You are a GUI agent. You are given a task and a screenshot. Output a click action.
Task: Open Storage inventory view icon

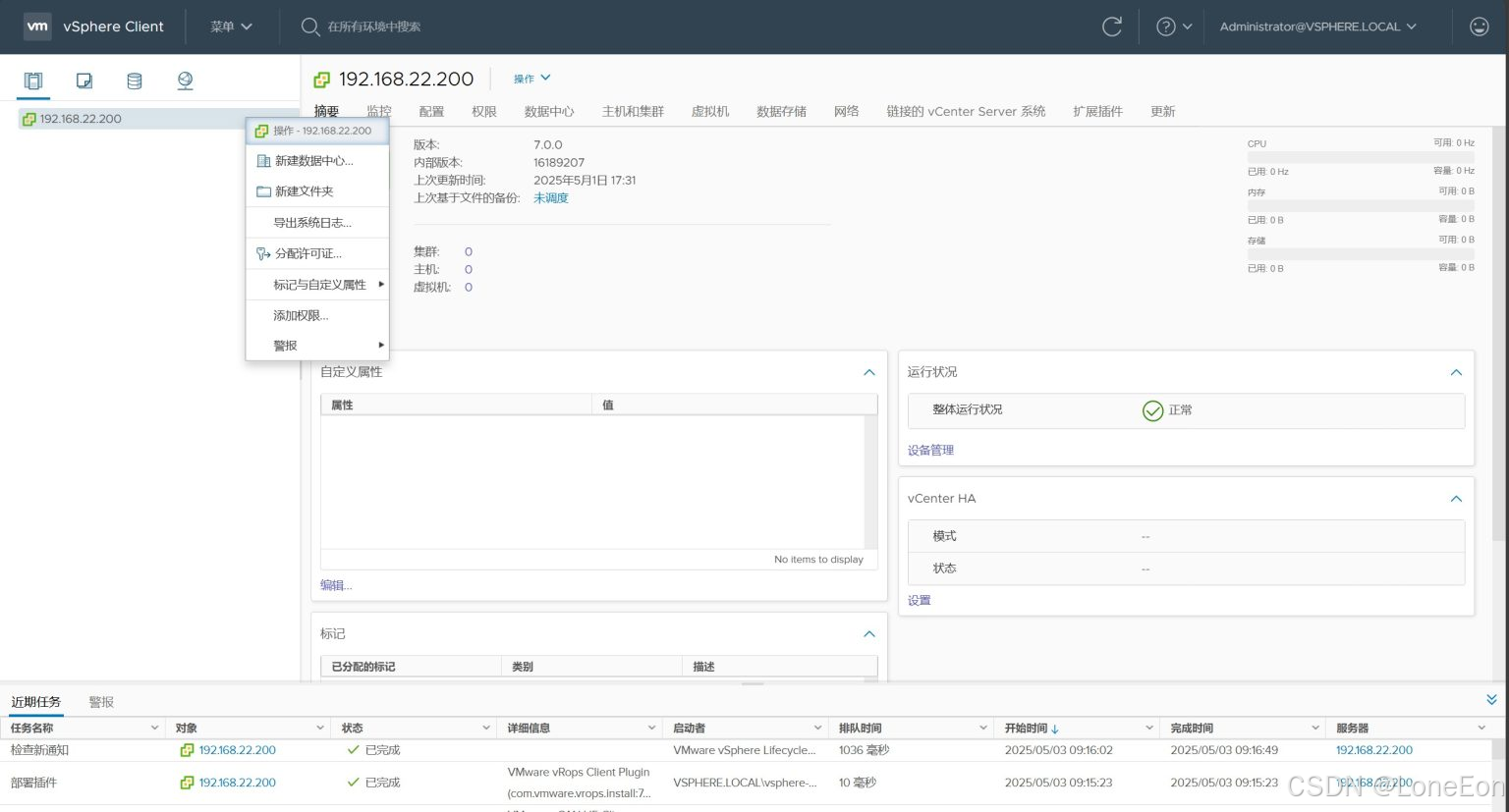135,81
